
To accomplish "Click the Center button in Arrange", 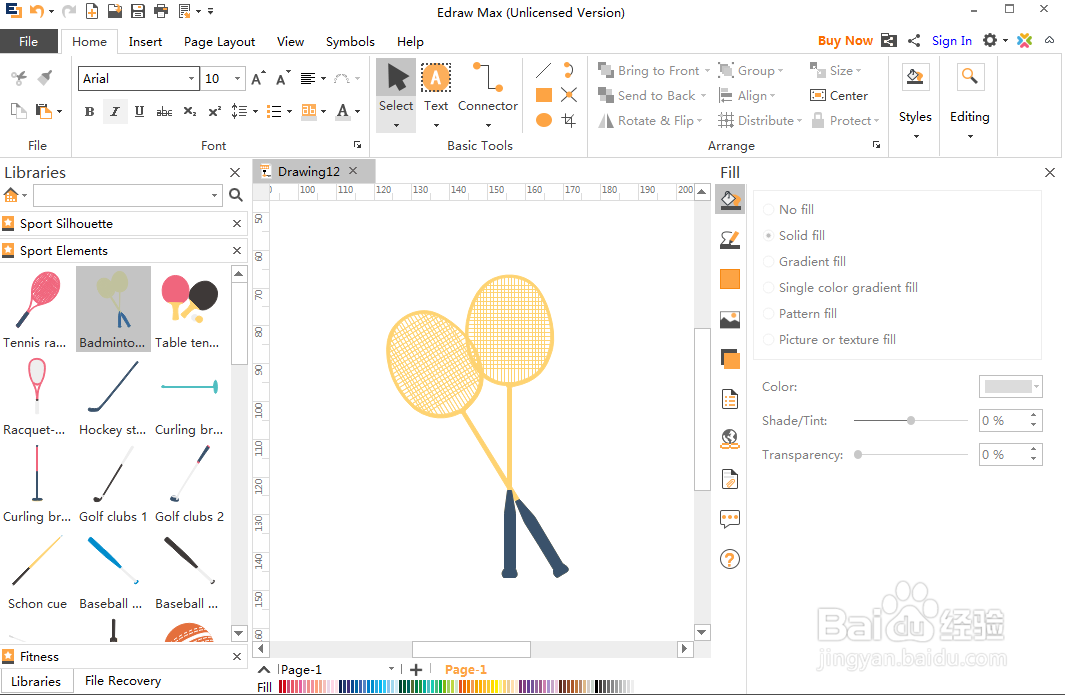I will 840,96.
